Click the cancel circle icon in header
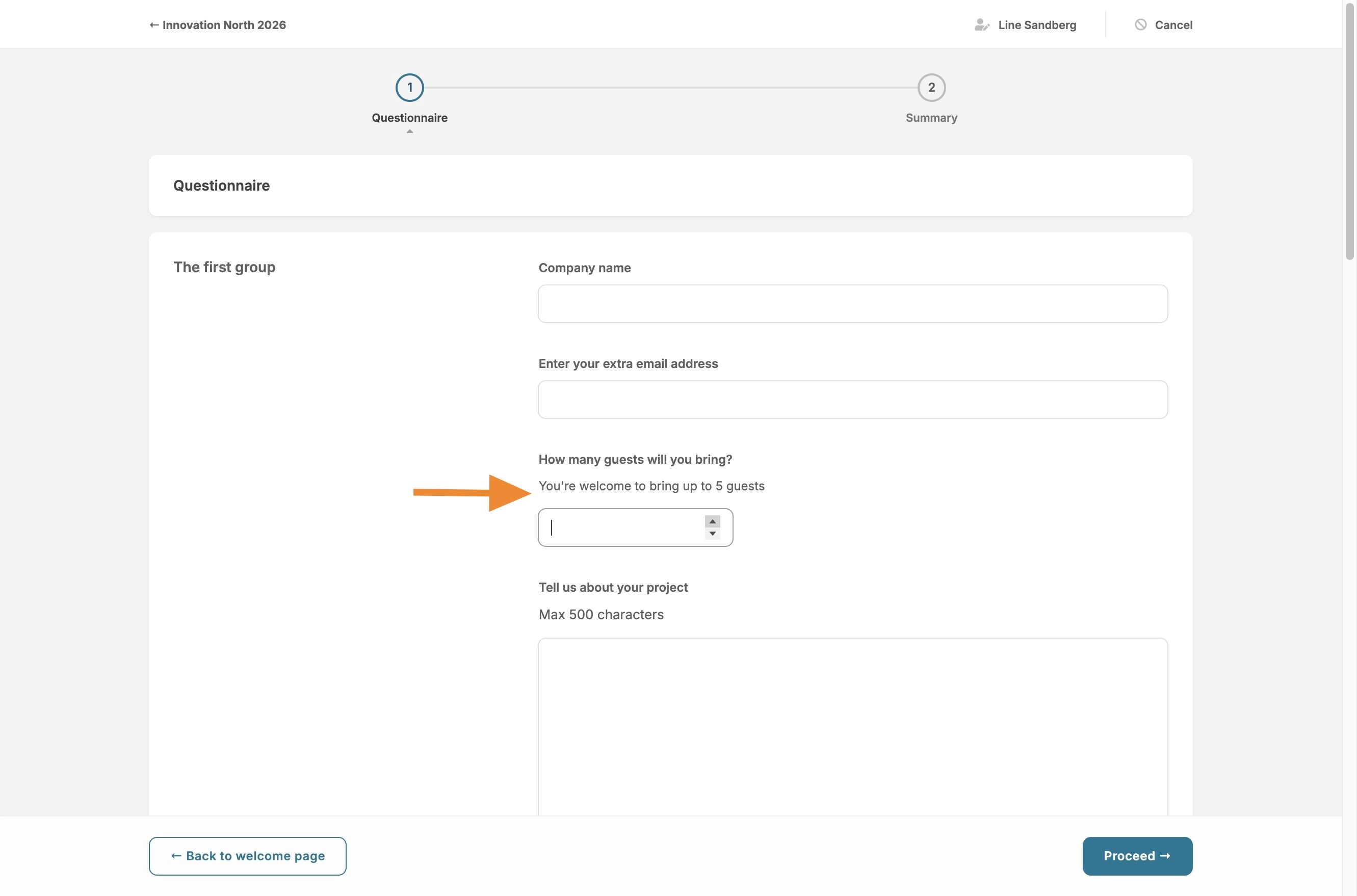The height and width of the screenshot is (896, 1357). point(1140,24)
